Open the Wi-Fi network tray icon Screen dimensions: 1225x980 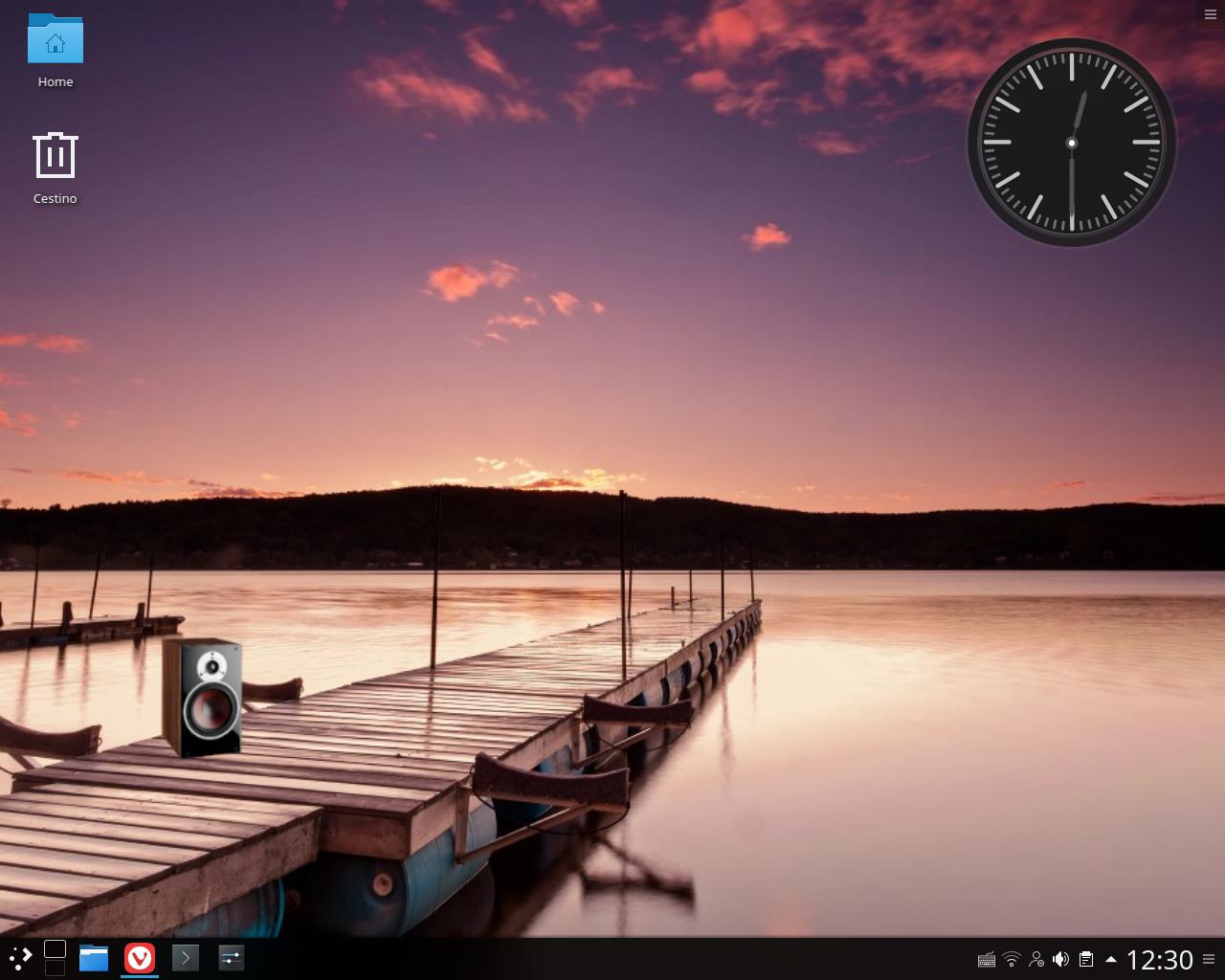[1012, 959]
